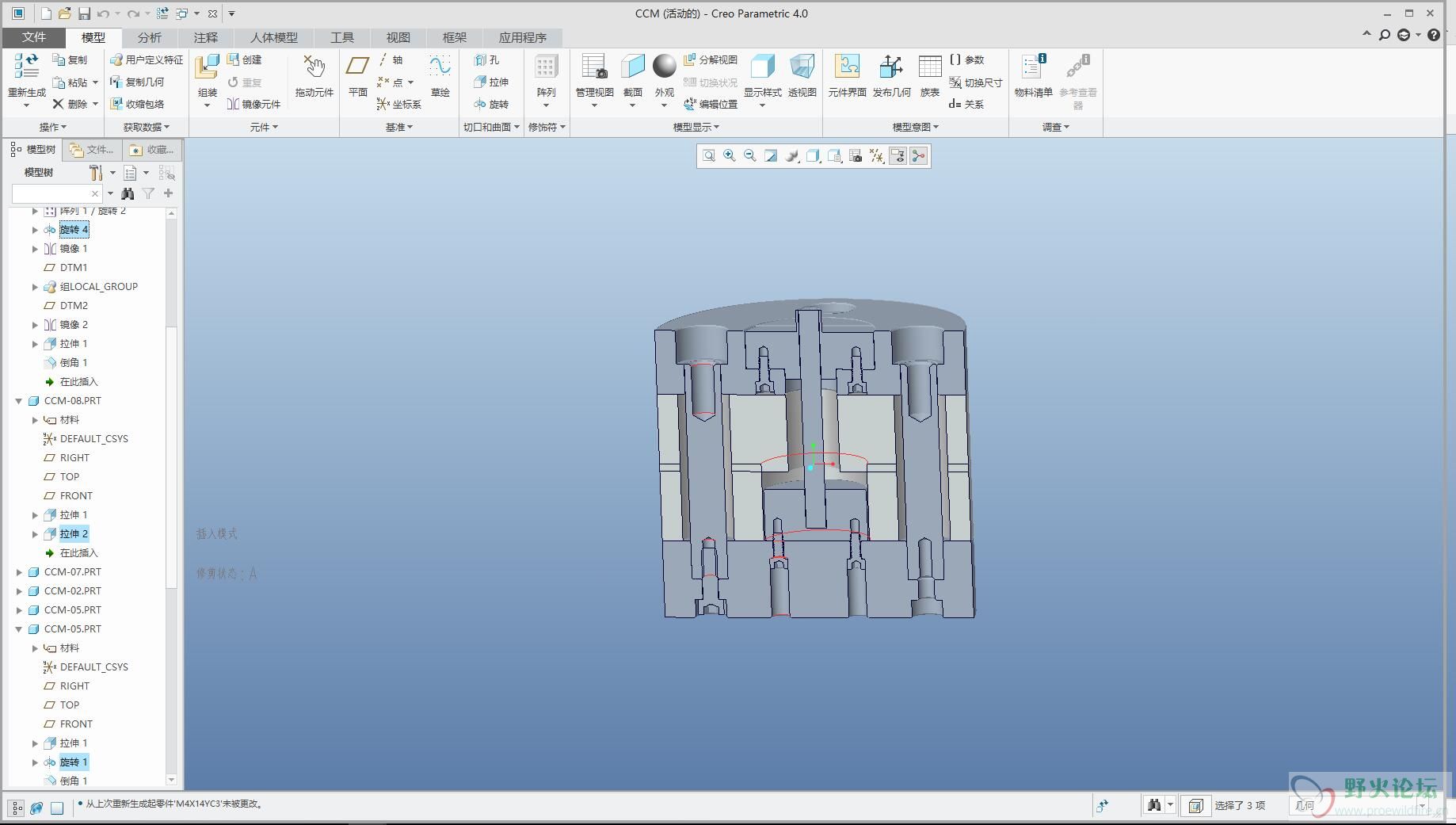Click the Appearance (外观) sphere icon
This screenshot has height=825, width=1456.
664,66
